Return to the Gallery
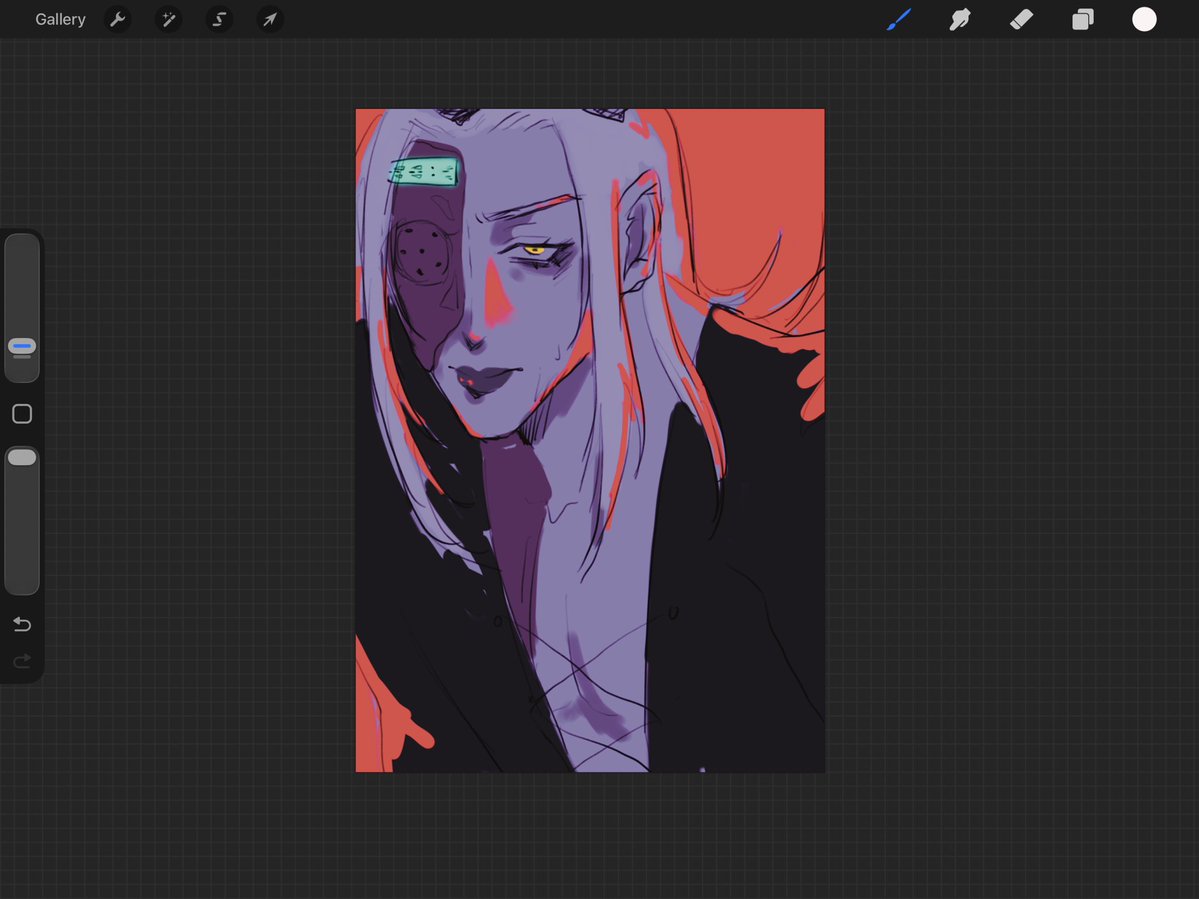This screenshot has width=1199, height=899. (x=60, y=19)
